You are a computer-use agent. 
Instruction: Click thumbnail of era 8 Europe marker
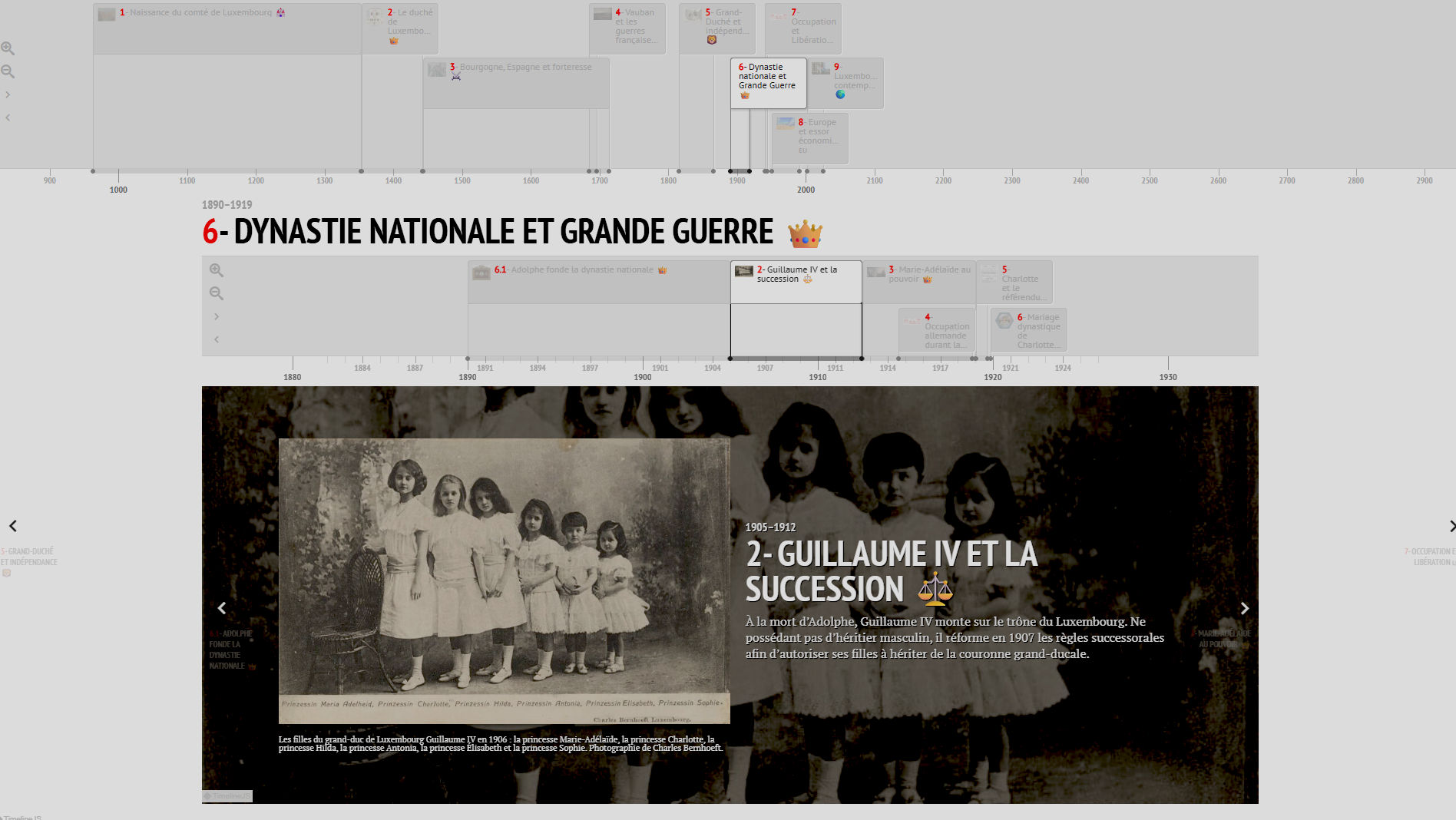click(786, 123)
